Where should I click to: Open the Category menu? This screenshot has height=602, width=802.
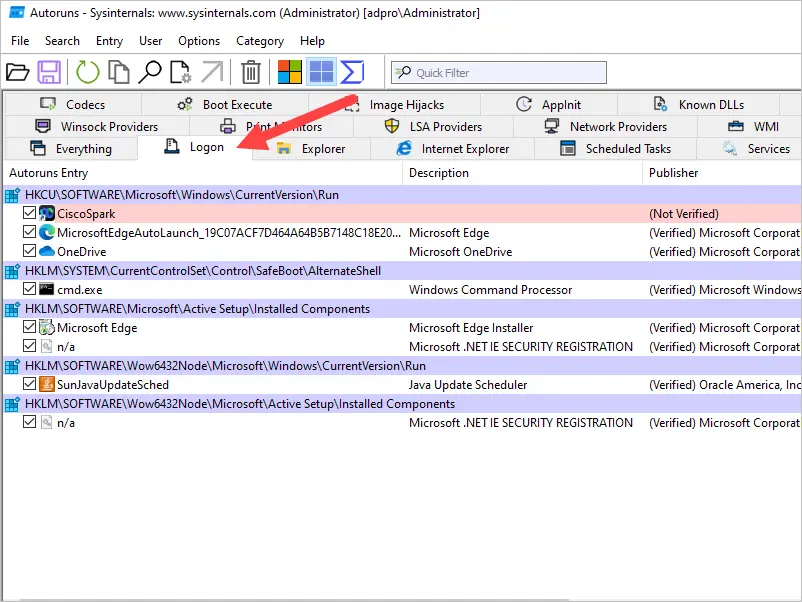point(260,41)
